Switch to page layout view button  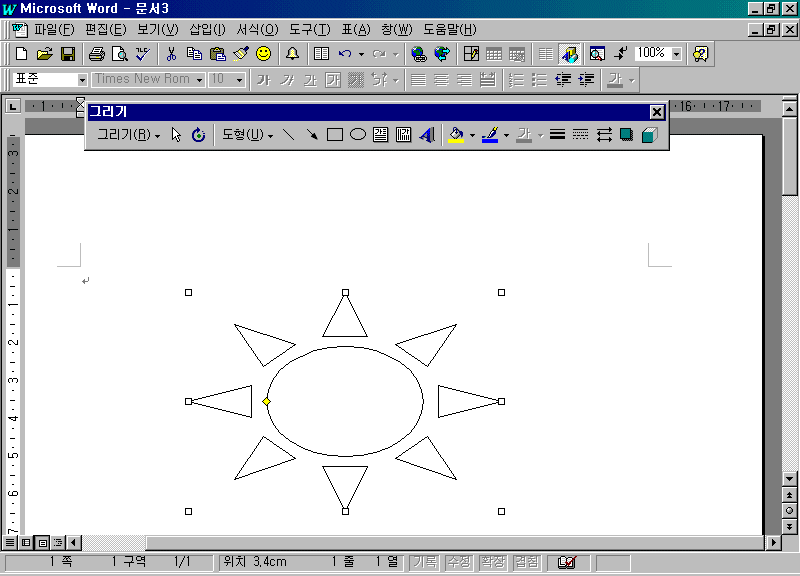[42, 542]
